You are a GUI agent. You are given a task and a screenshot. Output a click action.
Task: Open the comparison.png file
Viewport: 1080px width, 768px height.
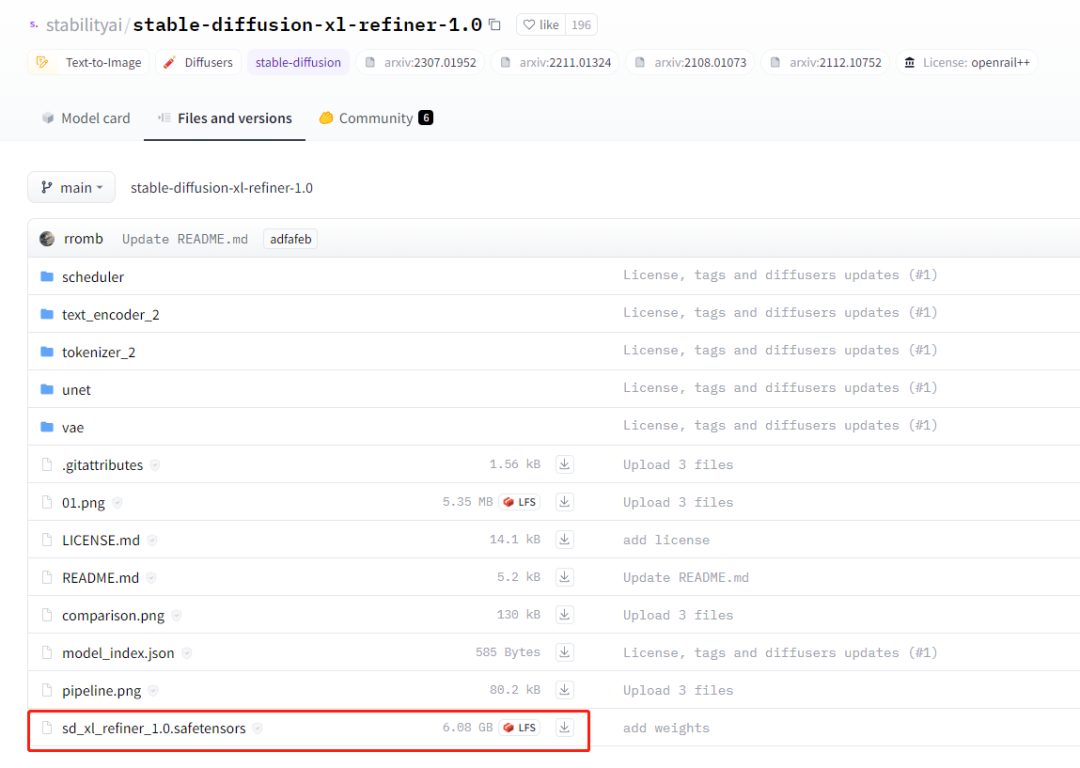pyautogui.click(x=113, y=615)
